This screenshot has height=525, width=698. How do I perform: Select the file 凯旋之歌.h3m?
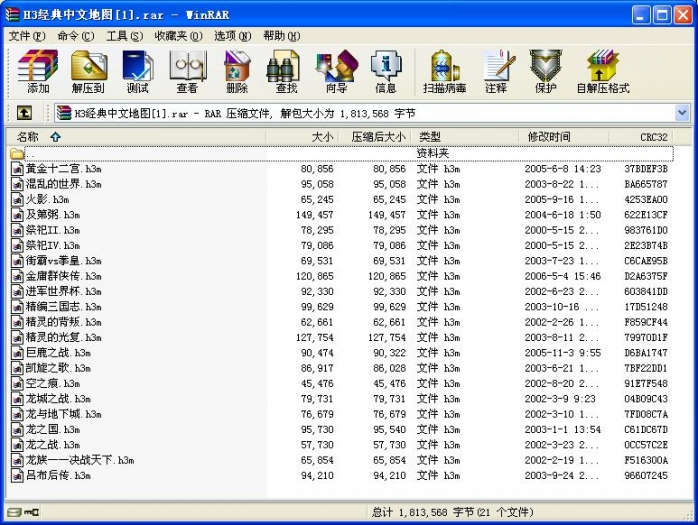tap(58, 368)
